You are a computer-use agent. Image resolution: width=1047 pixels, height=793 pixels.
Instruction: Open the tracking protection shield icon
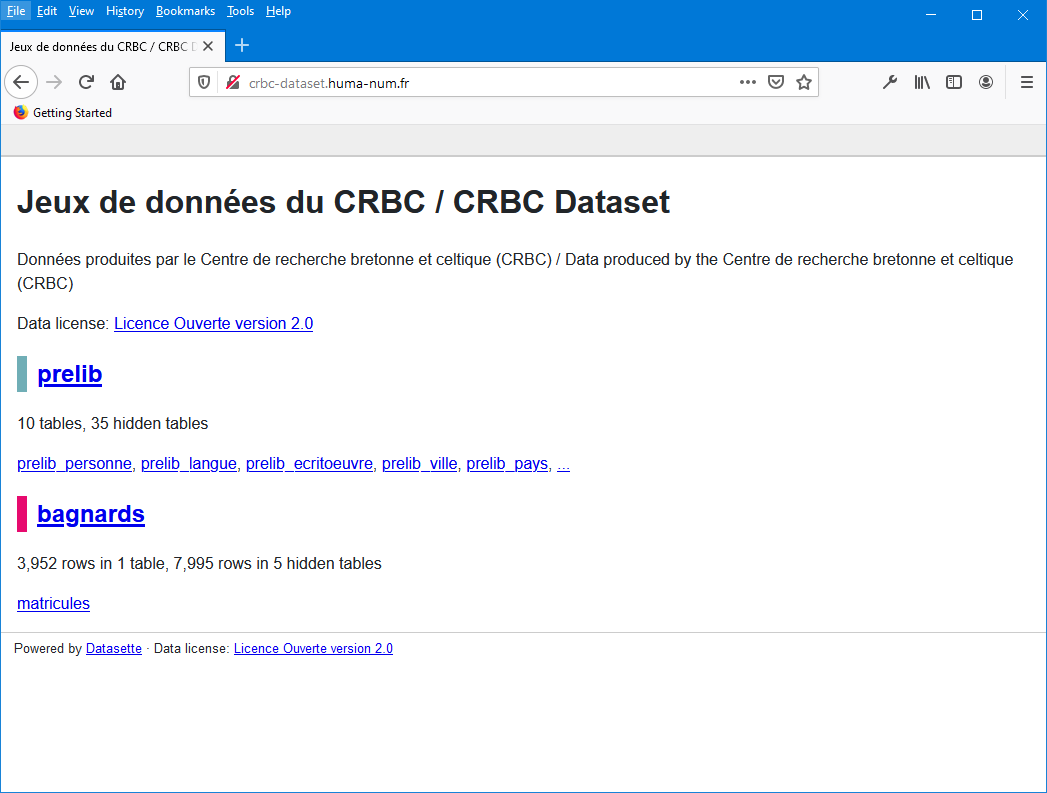(x=204, y=82)
